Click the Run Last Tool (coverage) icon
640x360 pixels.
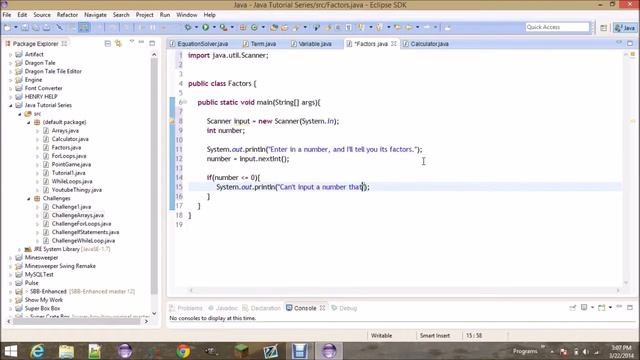[x=223, y=27]
